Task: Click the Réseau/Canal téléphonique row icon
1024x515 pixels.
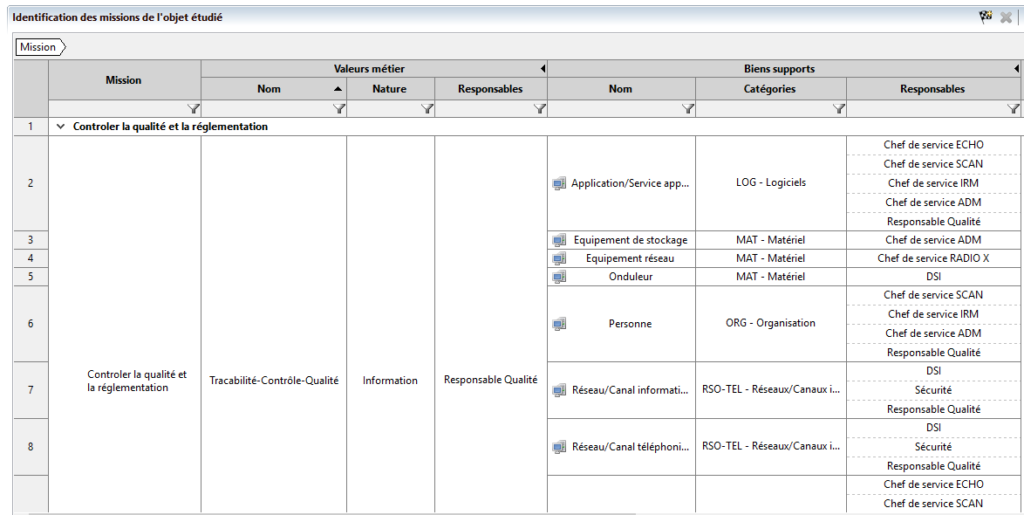Action: [559, 447]
